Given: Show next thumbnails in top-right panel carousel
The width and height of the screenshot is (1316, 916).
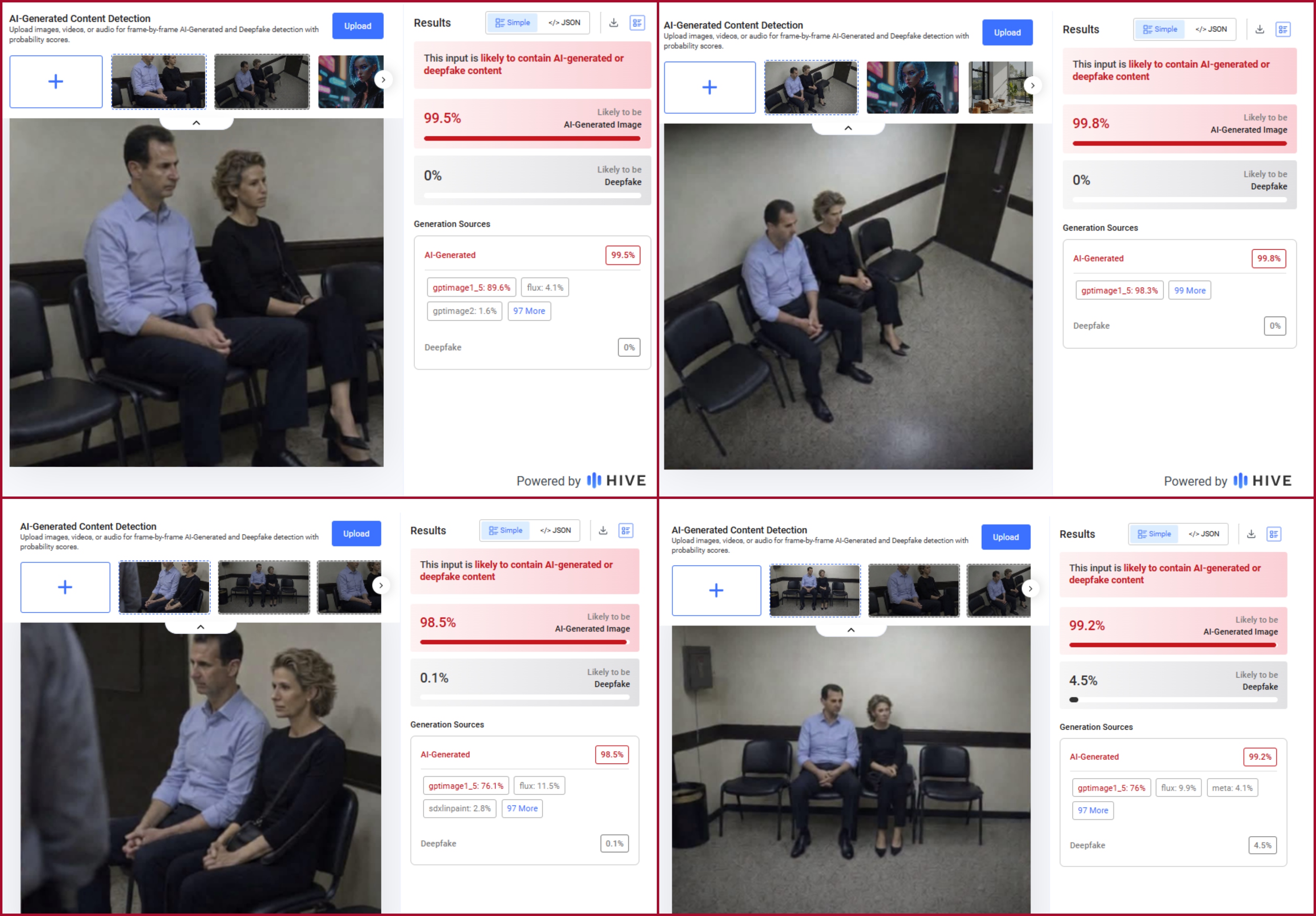Looking at the screenshot, I should [x=1032, y=86].
